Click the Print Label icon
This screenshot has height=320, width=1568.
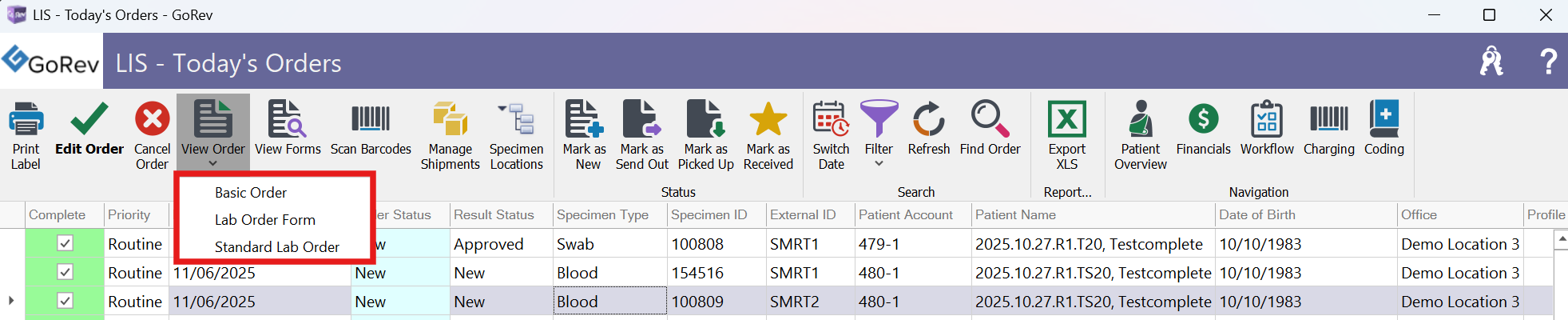tap(26, 120)
